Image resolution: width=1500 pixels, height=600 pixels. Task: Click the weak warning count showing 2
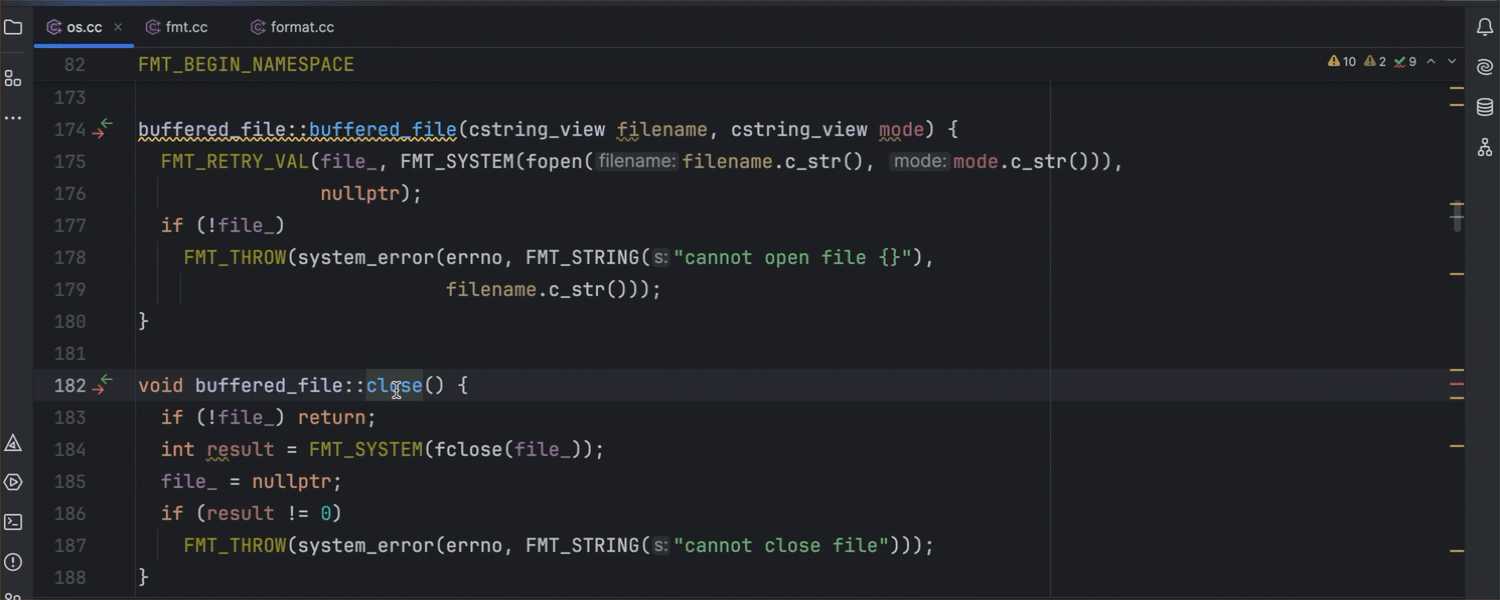point(1376,62)
